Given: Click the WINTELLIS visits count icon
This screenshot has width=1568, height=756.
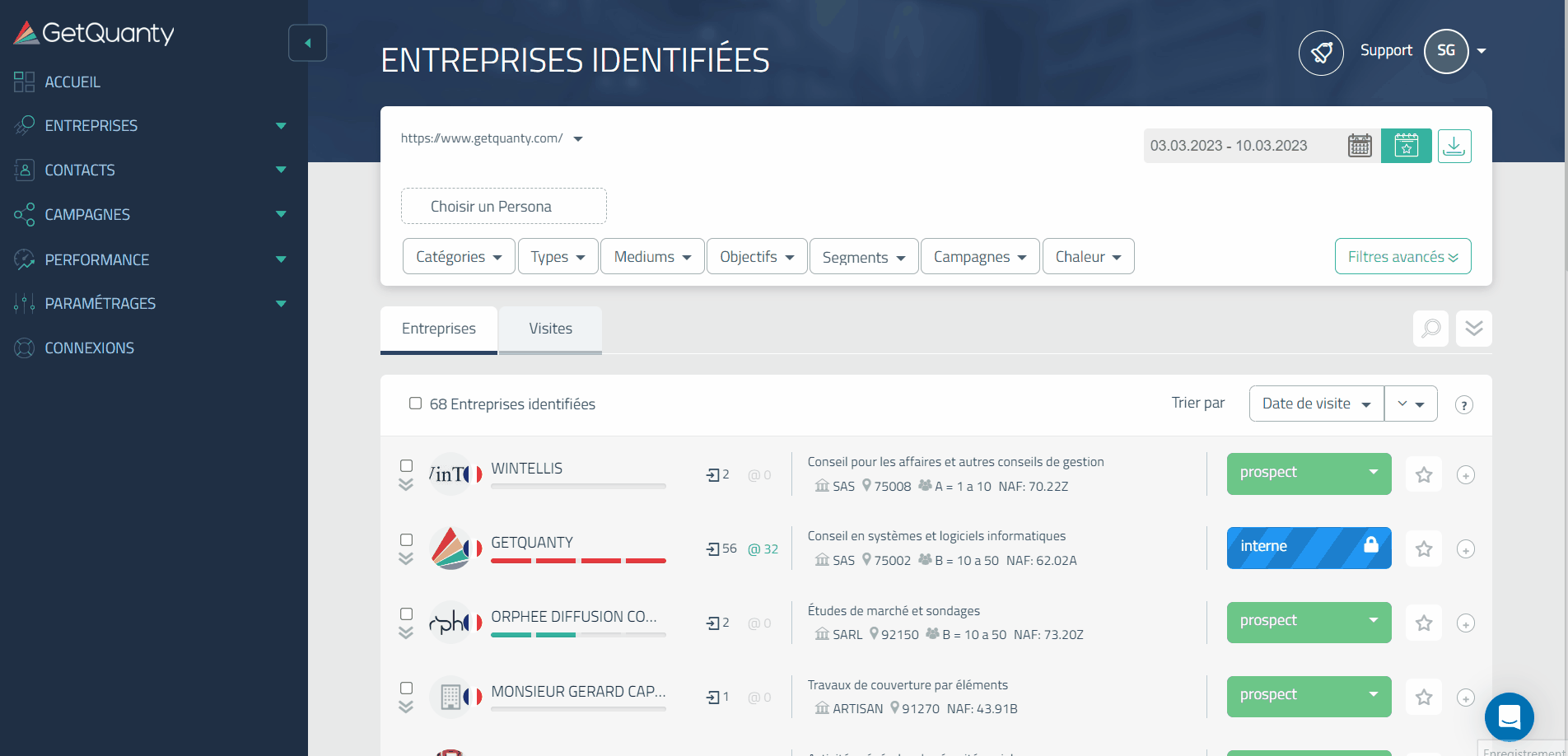Looking at the screenshot, I should coord(713,475).
